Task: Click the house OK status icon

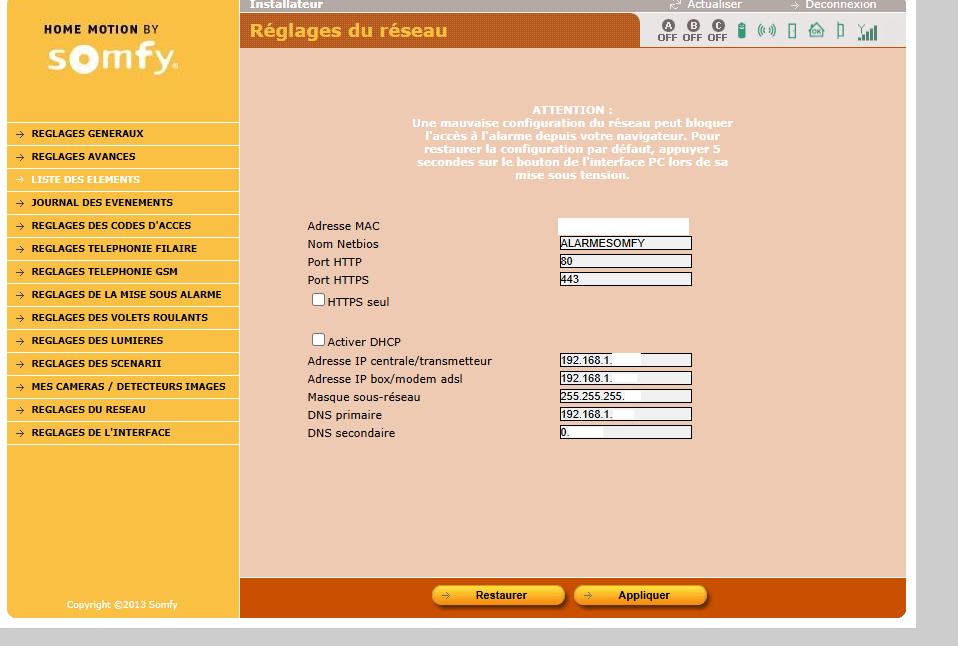Action: click(x=816, y=30)
